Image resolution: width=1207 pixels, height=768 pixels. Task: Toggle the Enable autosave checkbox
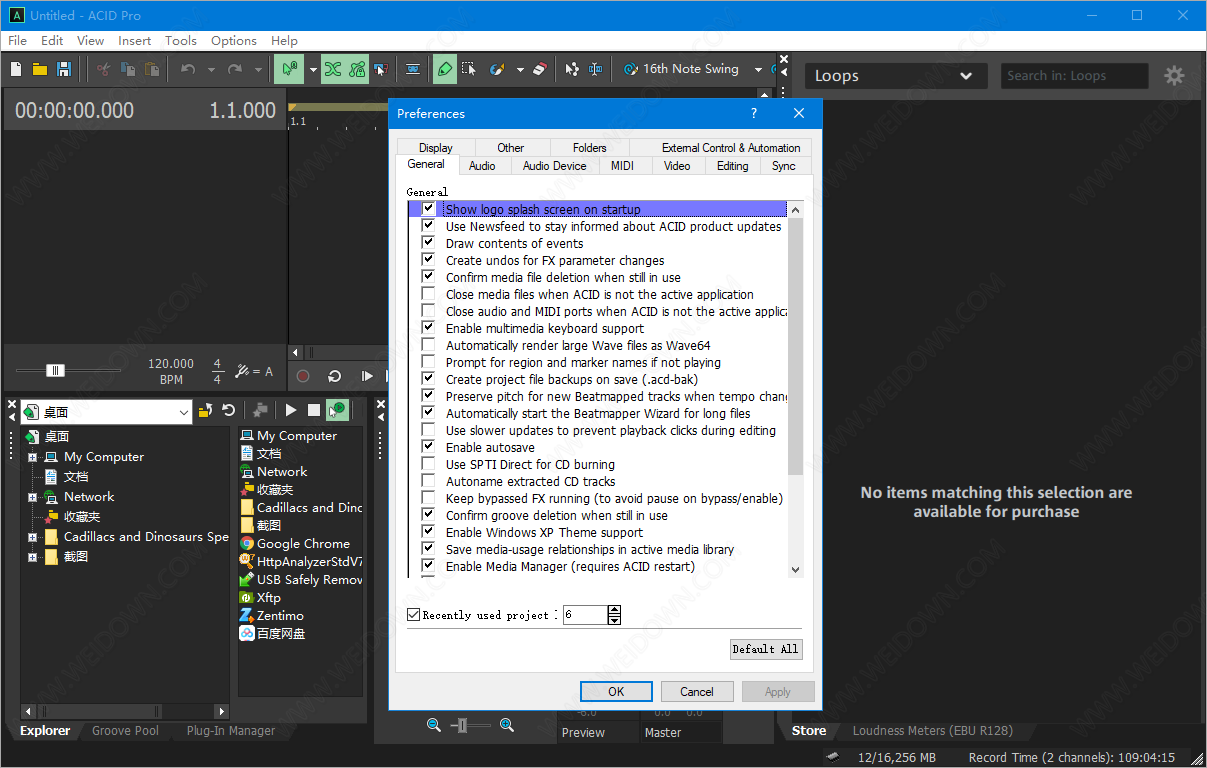(x=428, y=447)
